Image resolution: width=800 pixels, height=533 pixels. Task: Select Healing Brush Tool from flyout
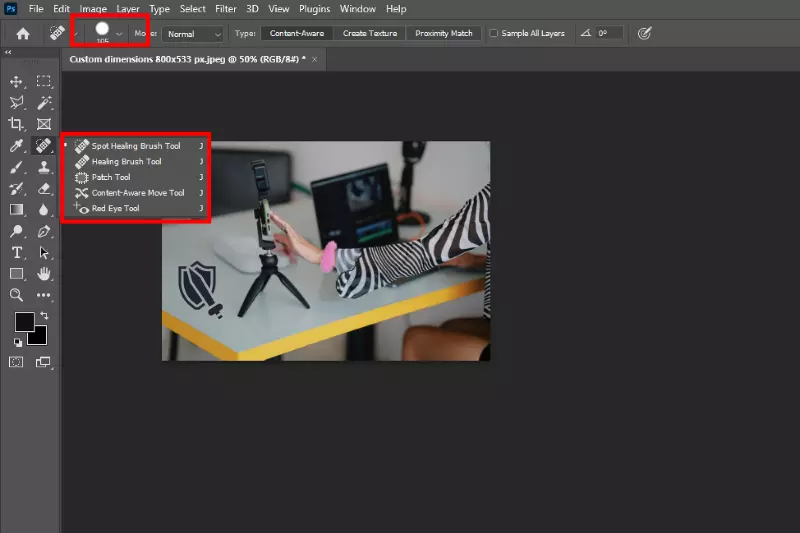[x=136, y=161]
